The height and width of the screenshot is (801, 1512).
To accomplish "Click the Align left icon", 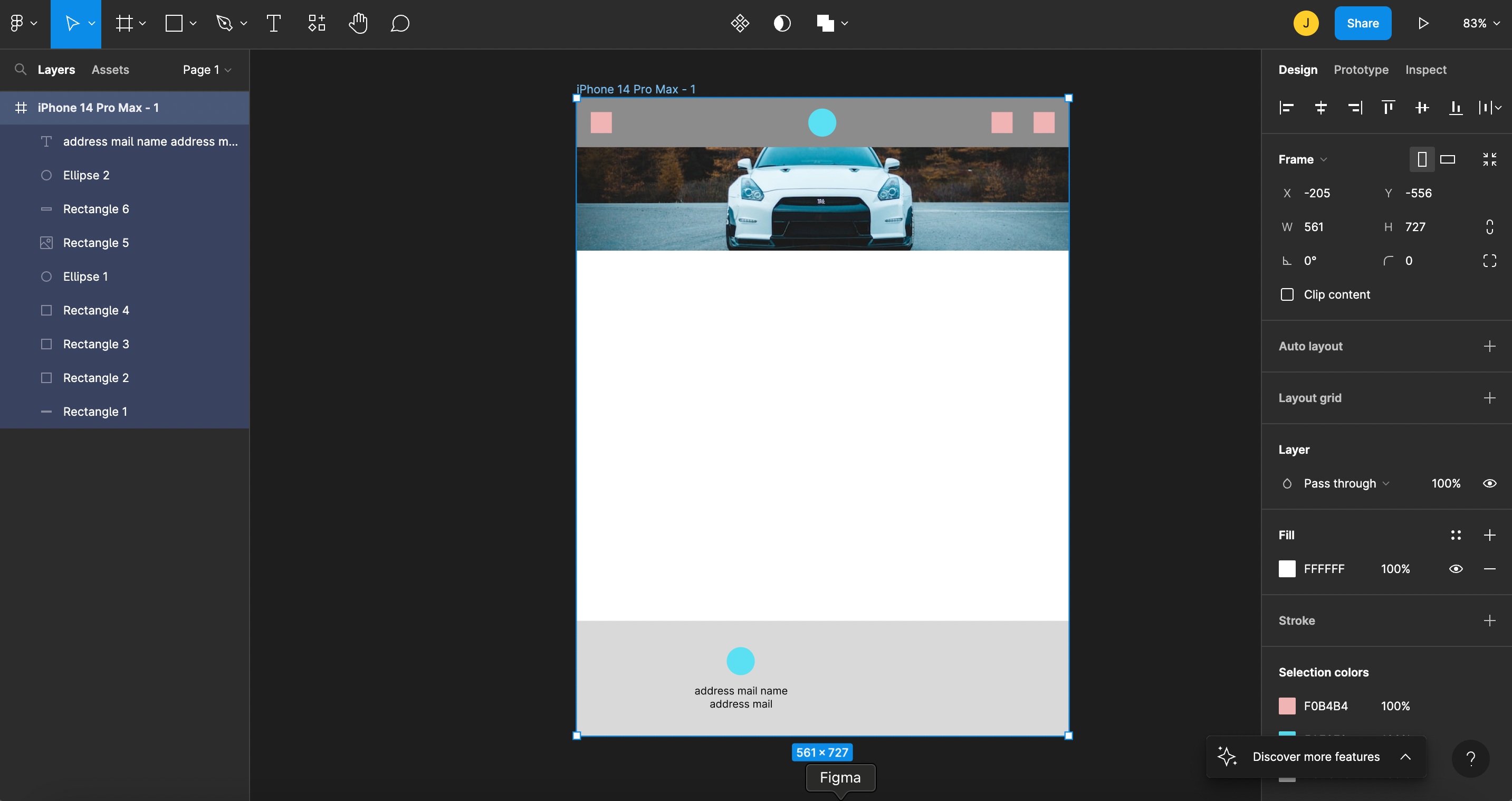I will coord(1287,108).
